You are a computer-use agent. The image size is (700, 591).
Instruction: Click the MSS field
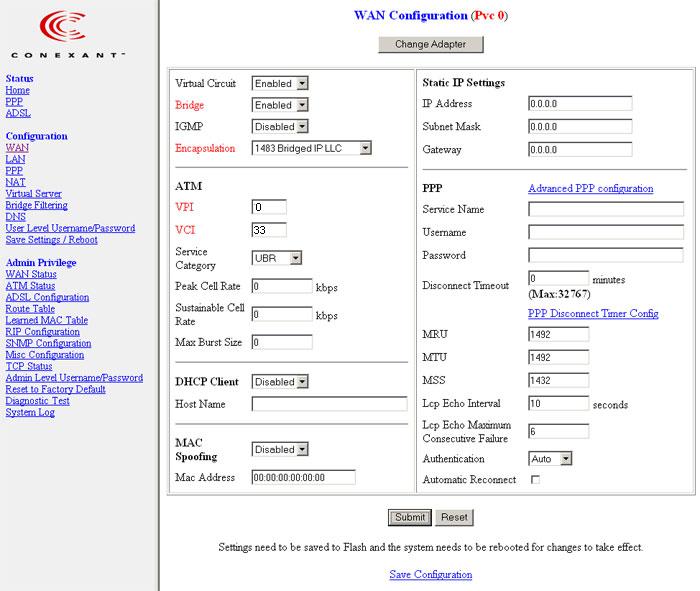[558, 380]
